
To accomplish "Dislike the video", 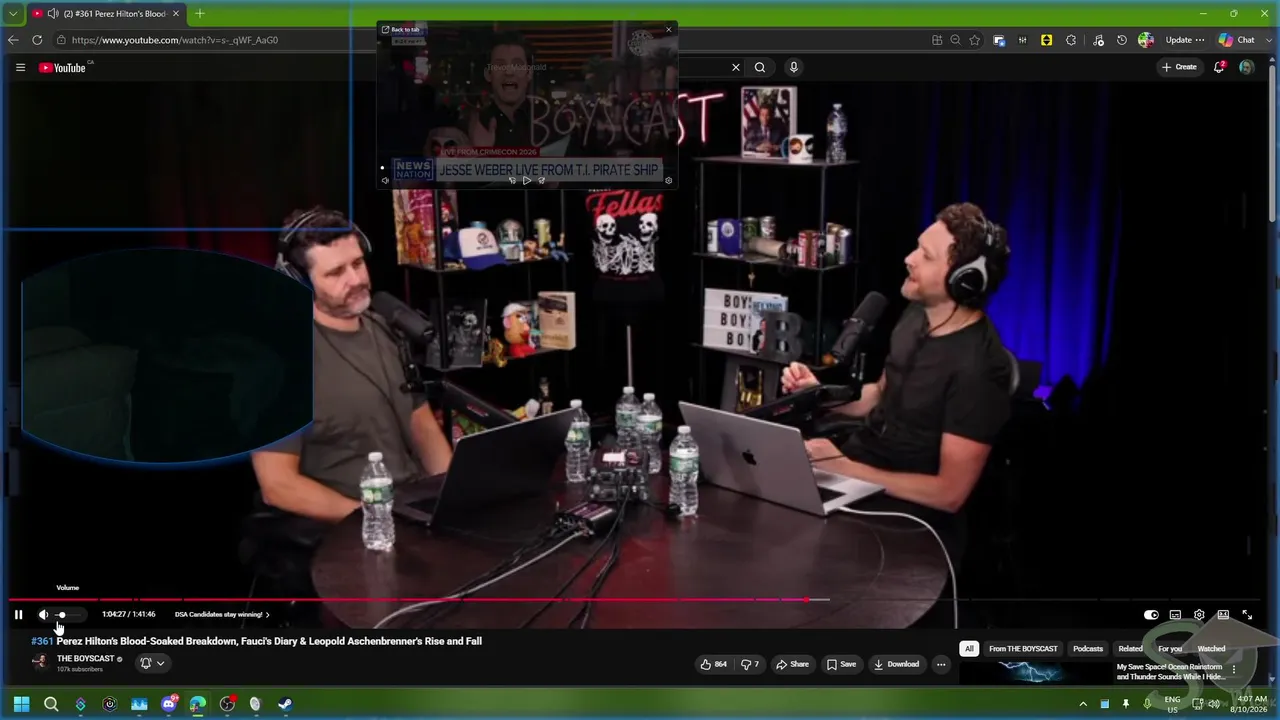I will [x=750, y=664].
